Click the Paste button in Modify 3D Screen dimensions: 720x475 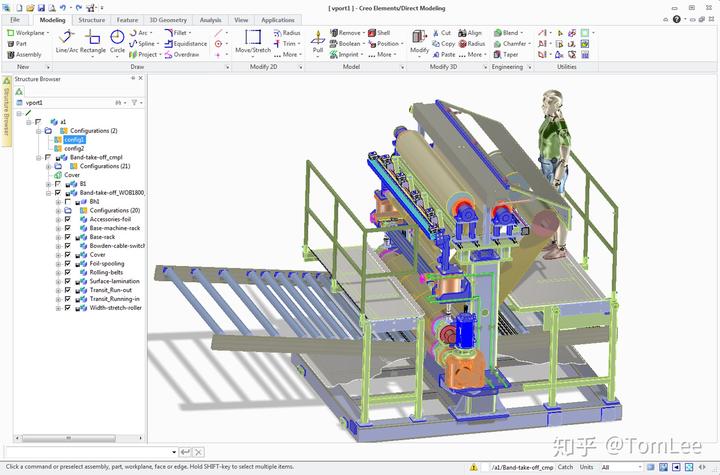point(444,55)
